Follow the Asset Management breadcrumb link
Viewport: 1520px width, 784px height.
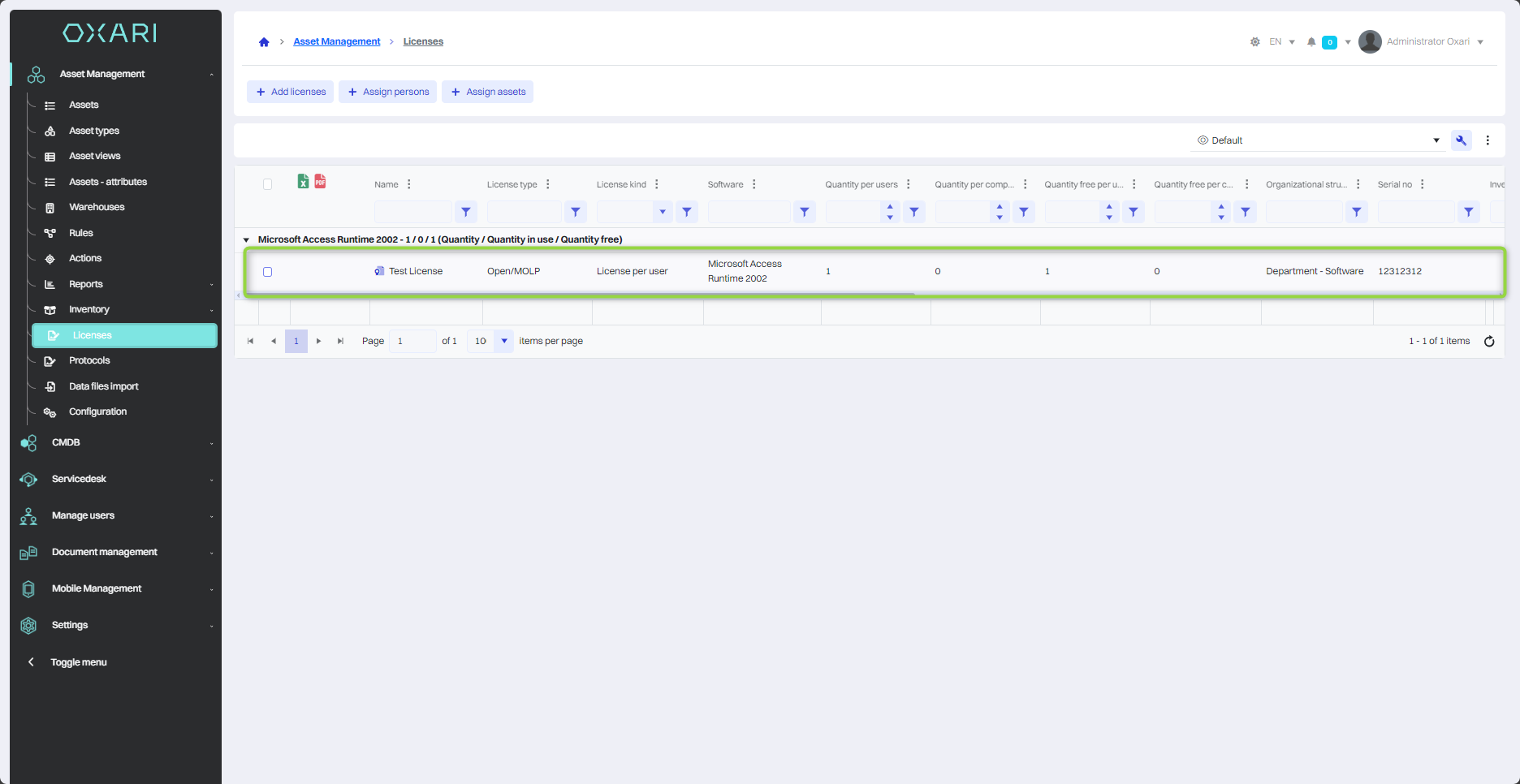[x=336, y=42]
